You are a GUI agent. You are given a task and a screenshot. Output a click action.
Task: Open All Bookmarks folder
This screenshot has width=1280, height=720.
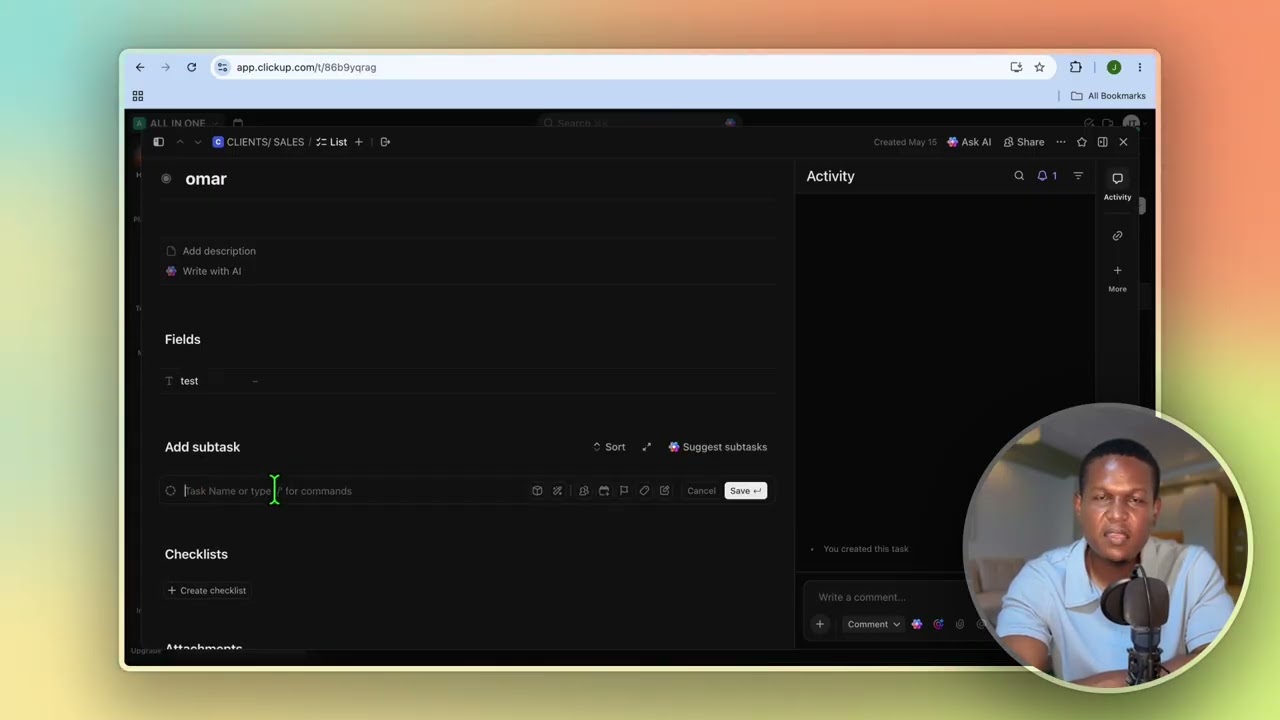(1108, 96)
